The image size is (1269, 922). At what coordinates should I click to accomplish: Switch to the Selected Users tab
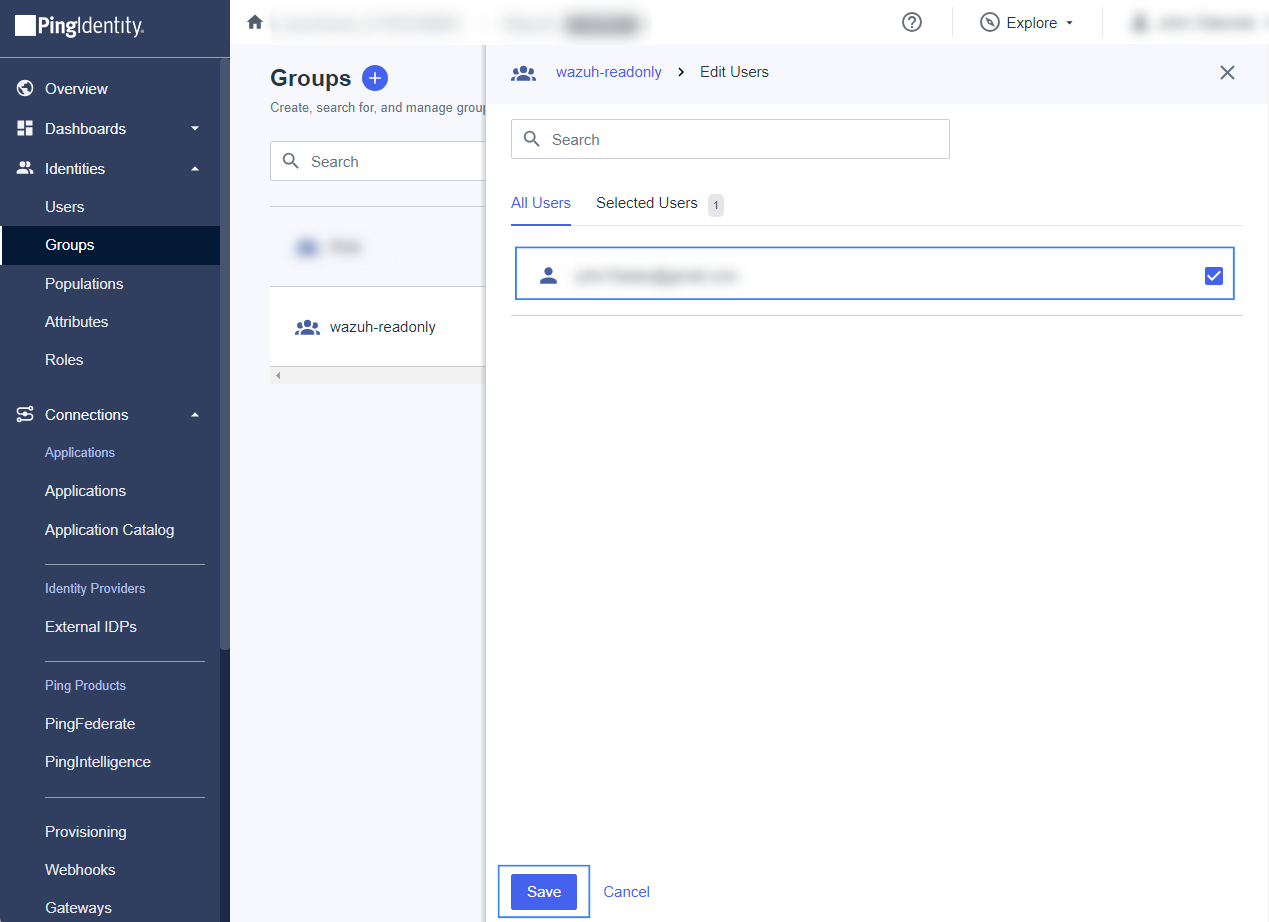click(646, 203)
